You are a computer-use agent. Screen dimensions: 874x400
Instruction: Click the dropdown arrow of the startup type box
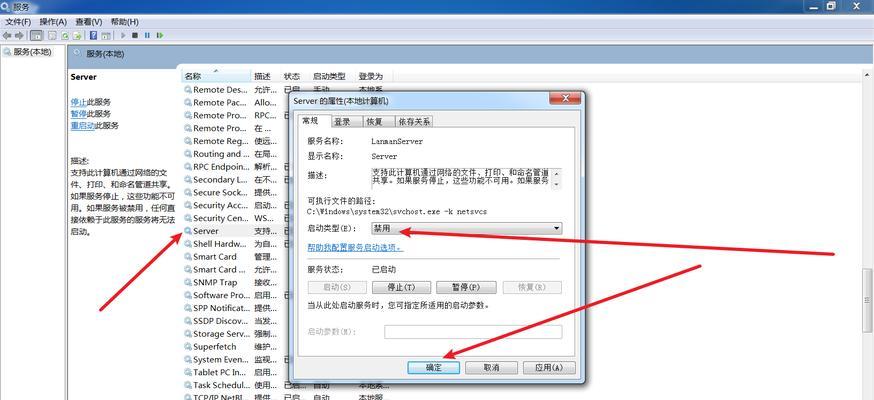pos(556,228)
